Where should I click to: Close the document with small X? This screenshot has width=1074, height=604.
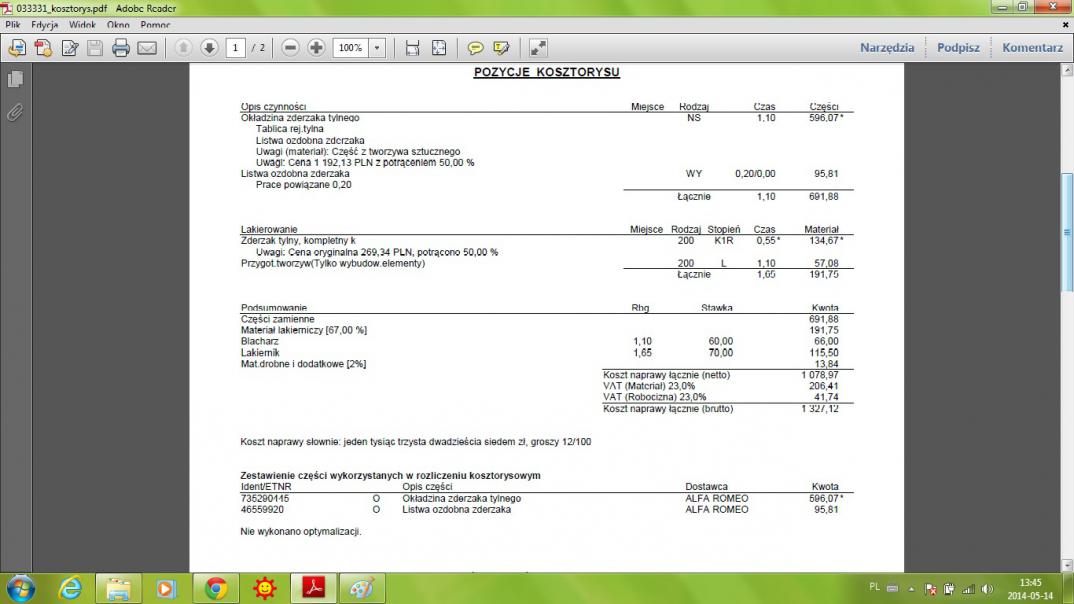click(1065, 25)
